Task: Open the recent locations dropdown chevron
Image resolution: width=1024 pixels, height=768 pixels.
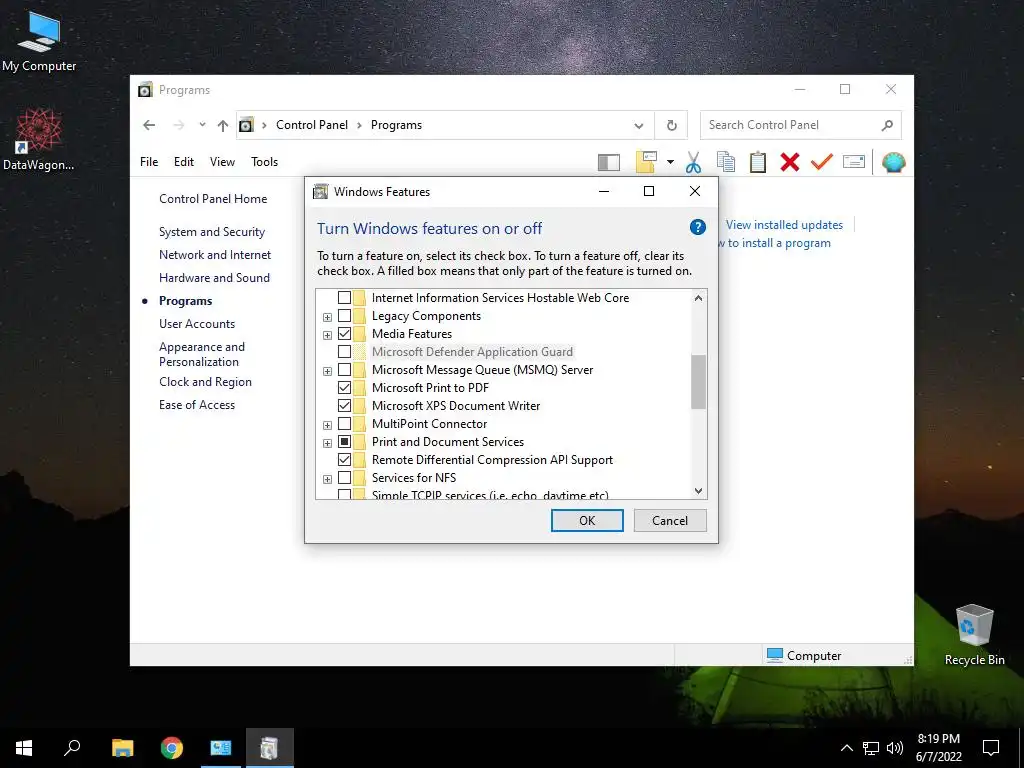Action: click(202, 125)
